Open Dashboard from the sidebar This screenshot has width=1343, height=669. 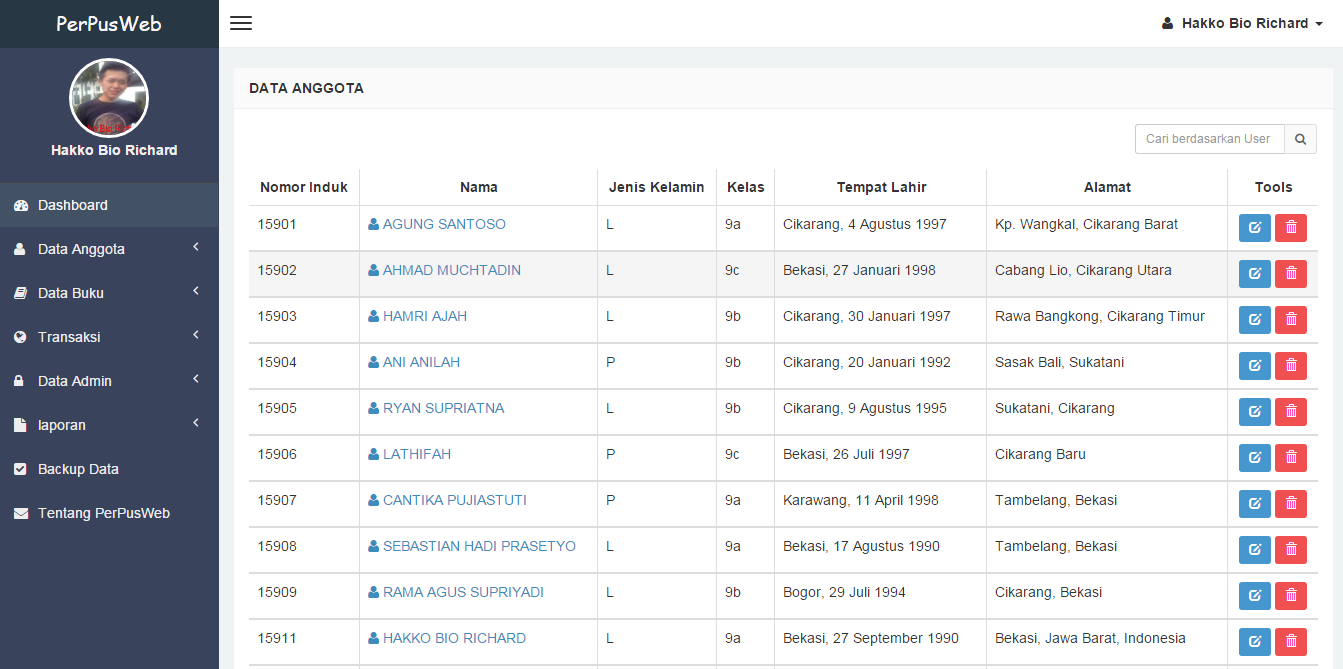pos(109,205)
